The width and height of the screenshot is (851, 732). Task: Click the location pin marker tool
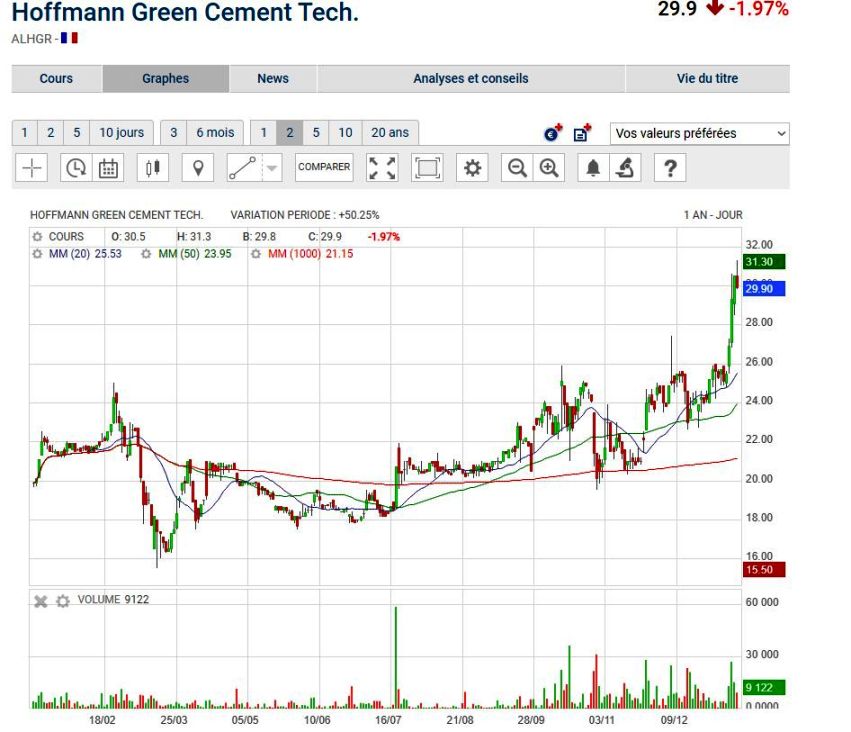[198, 168]
